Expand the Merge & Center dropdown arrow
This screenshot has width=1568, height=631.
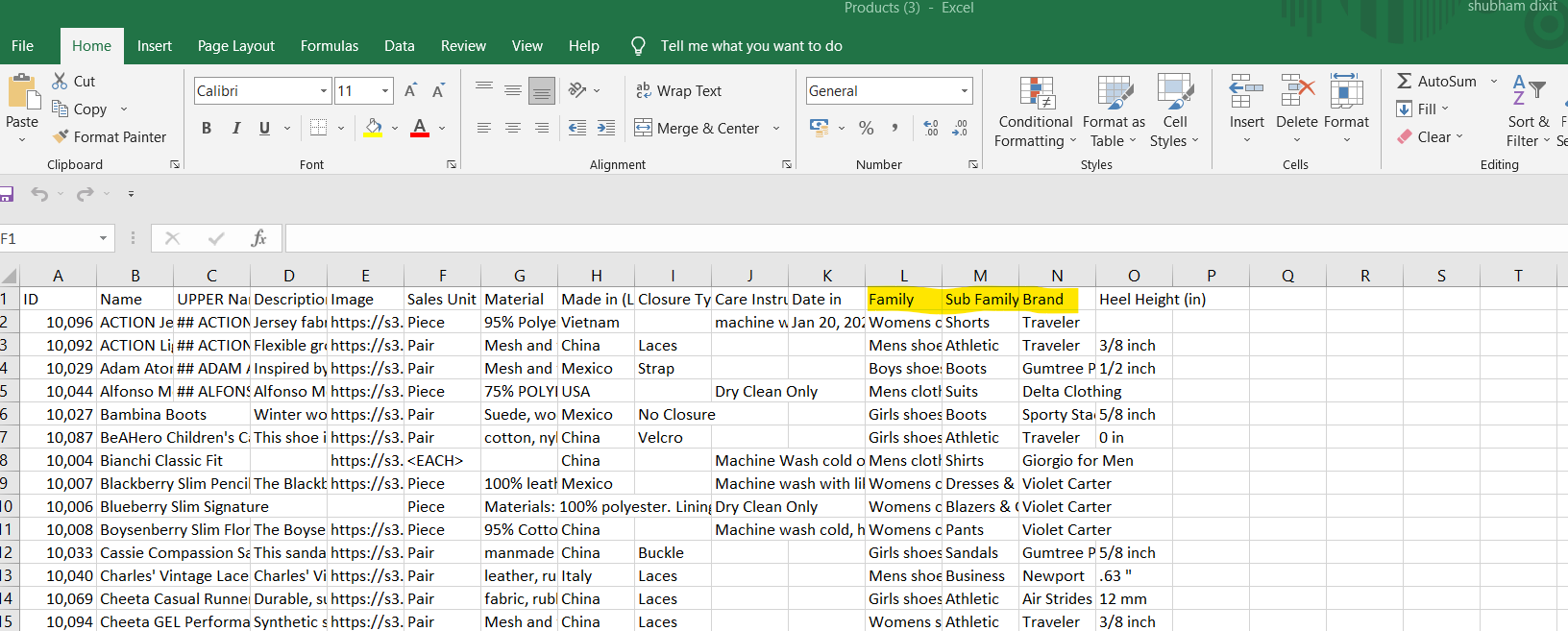776,129
